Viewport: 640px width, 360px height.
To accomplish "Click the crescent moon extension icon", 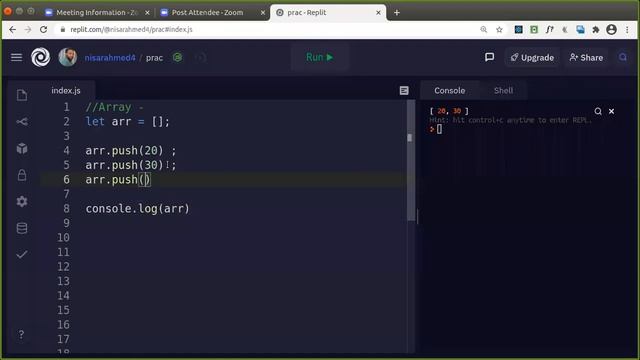I will point(565,29).
